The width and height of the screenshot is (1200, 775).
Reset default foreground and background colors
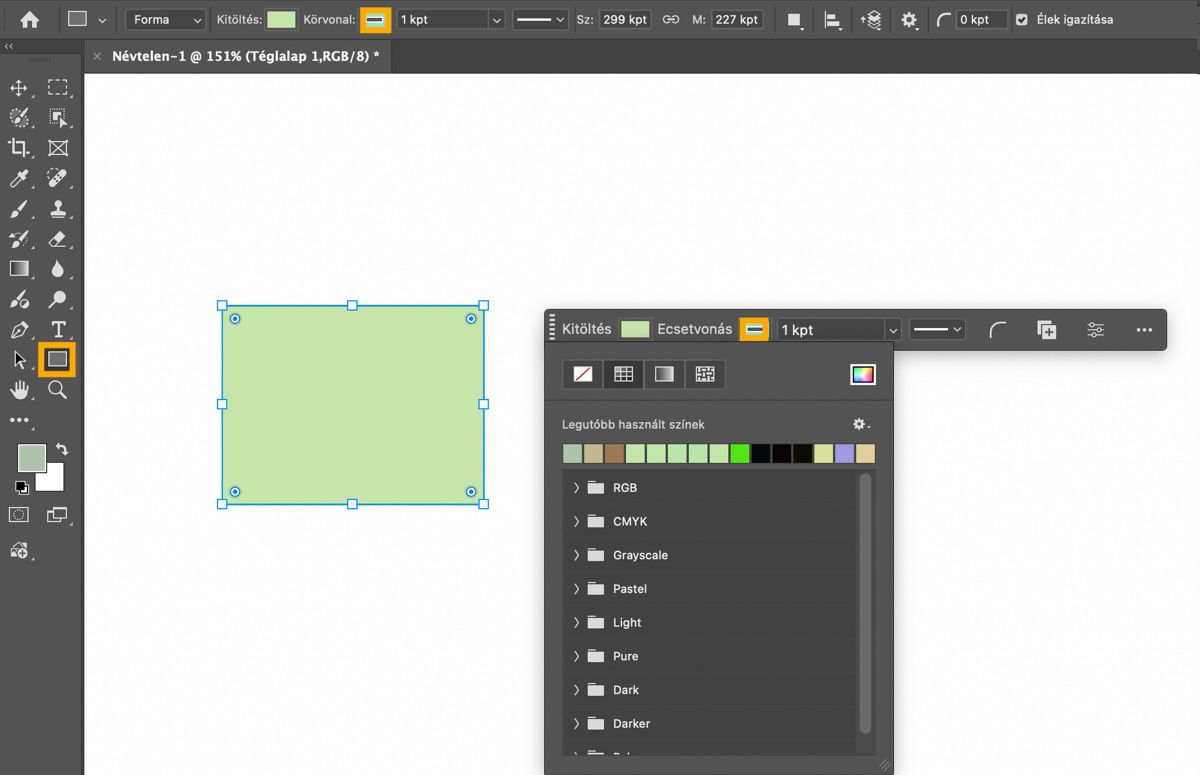(22, 487)
